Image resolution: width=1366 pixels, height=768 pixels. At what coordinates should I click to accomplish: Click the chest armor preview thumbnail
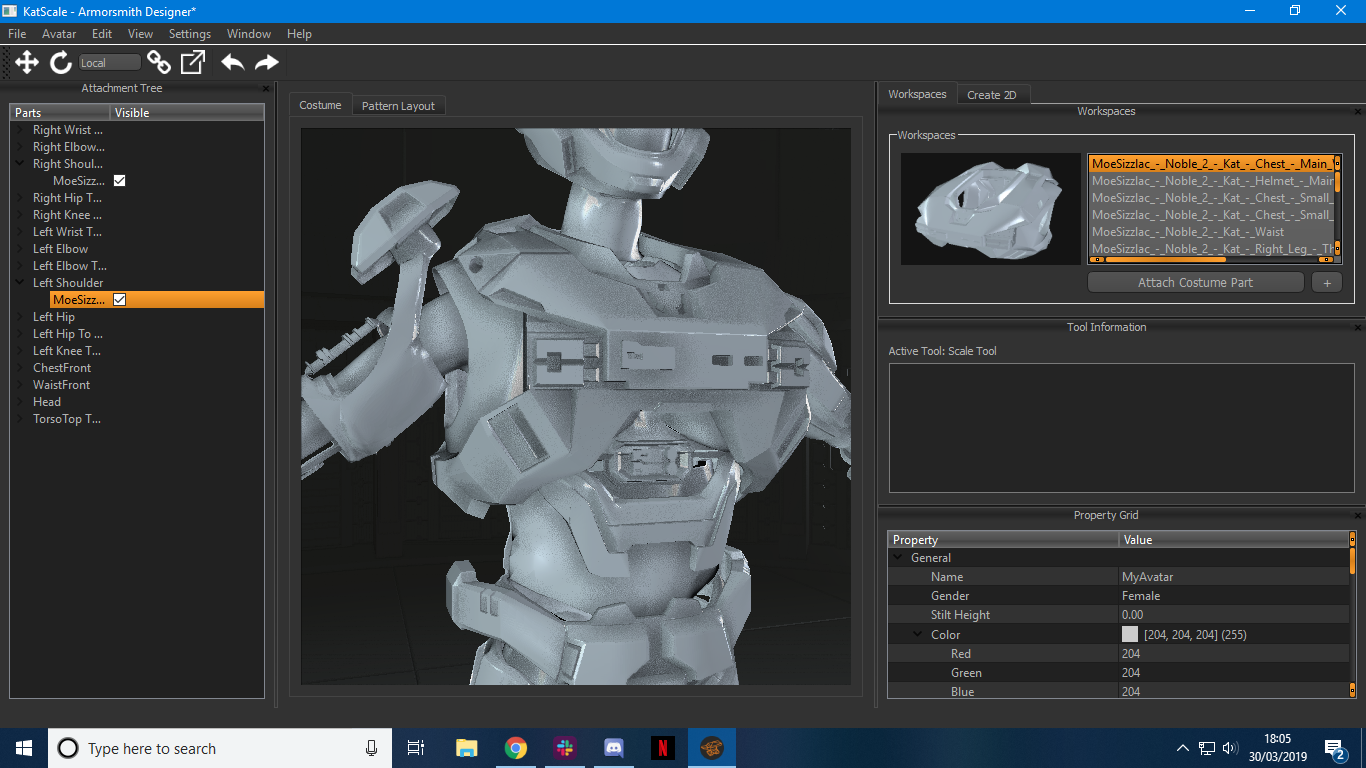(x=990, y=209)
